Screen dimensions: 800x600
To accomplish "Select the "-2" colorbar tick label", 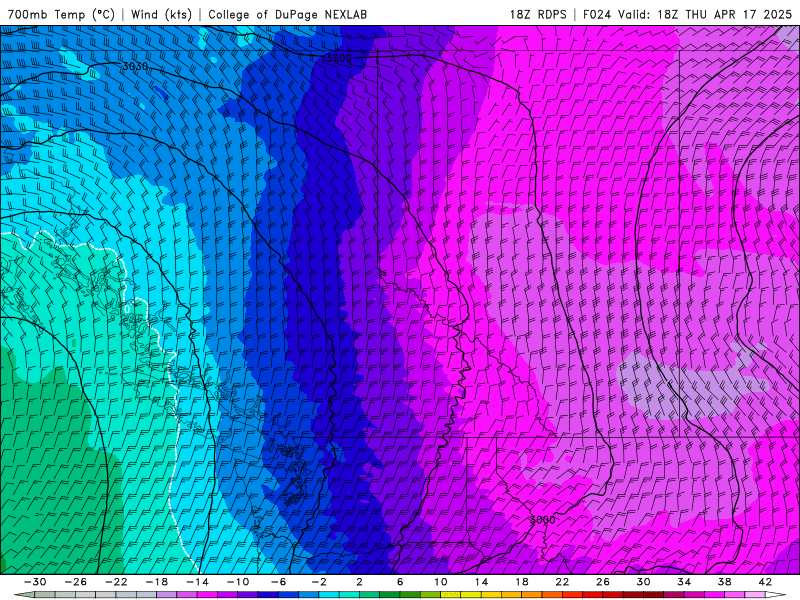I will click(x=319, y=582).
